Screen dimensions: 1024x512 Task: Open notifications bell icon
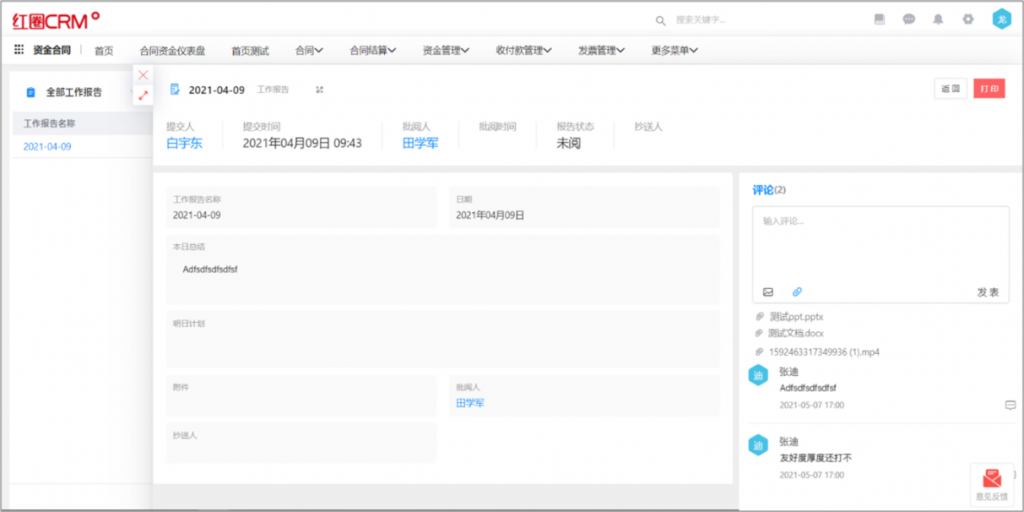[x=938, y=19]
